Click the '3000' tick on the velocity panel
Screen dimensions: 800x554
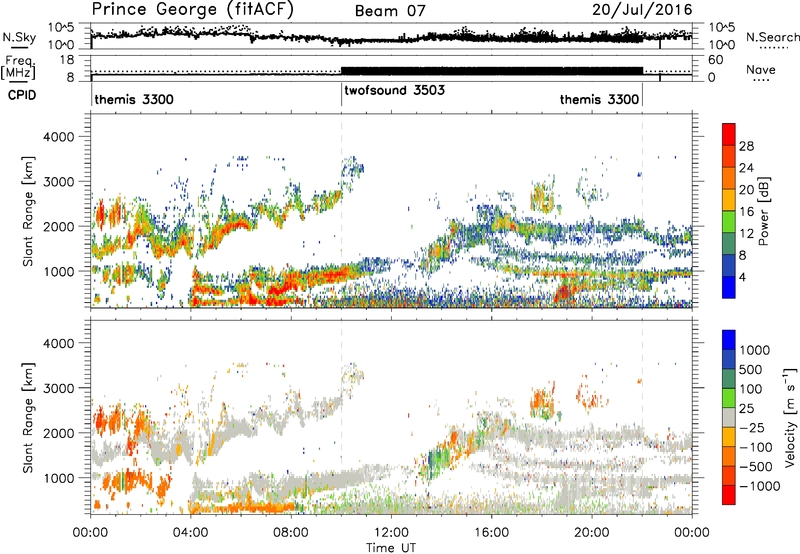(58, 388)
